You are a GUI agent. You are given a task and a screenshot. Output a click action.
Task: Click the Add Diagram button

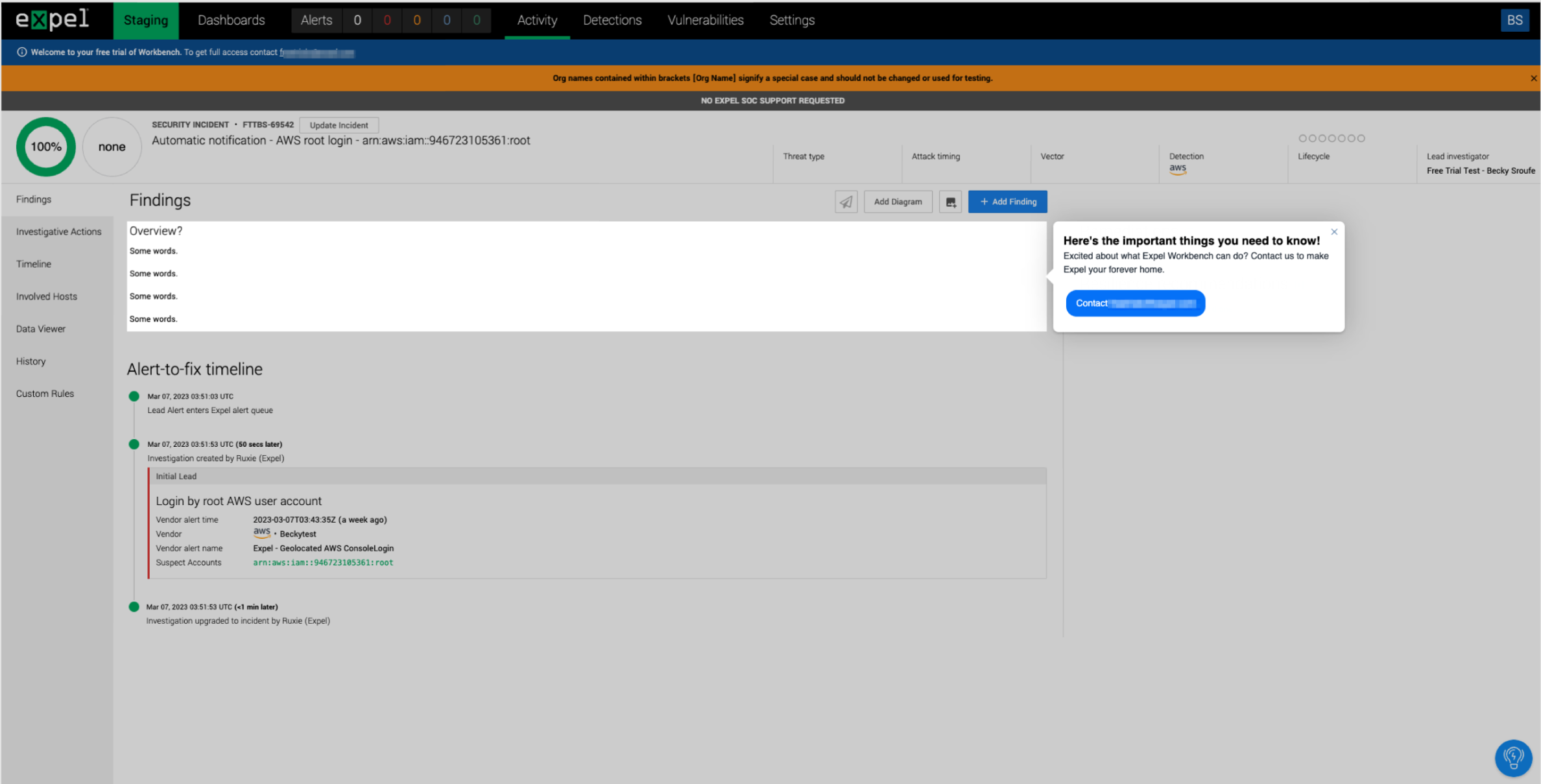click(x=898, y=202)
